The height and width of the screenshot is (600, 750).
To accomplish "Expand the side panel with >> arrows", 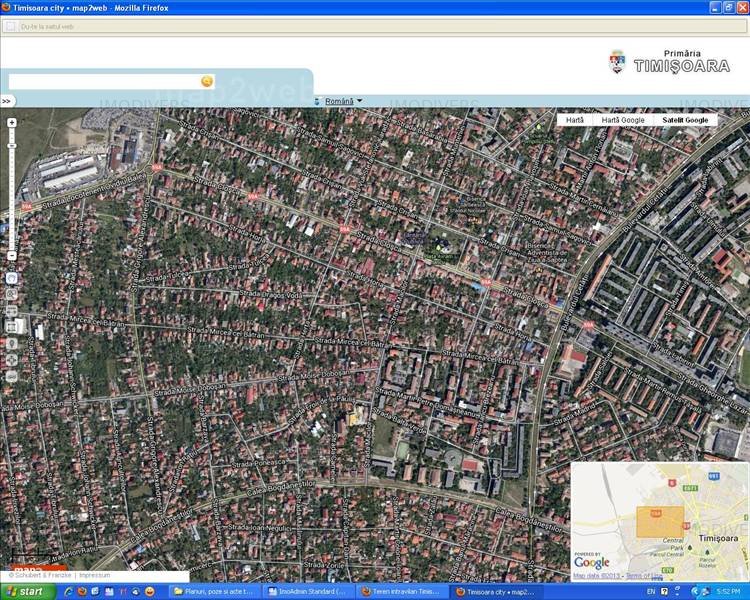I will tap(6, 101).
